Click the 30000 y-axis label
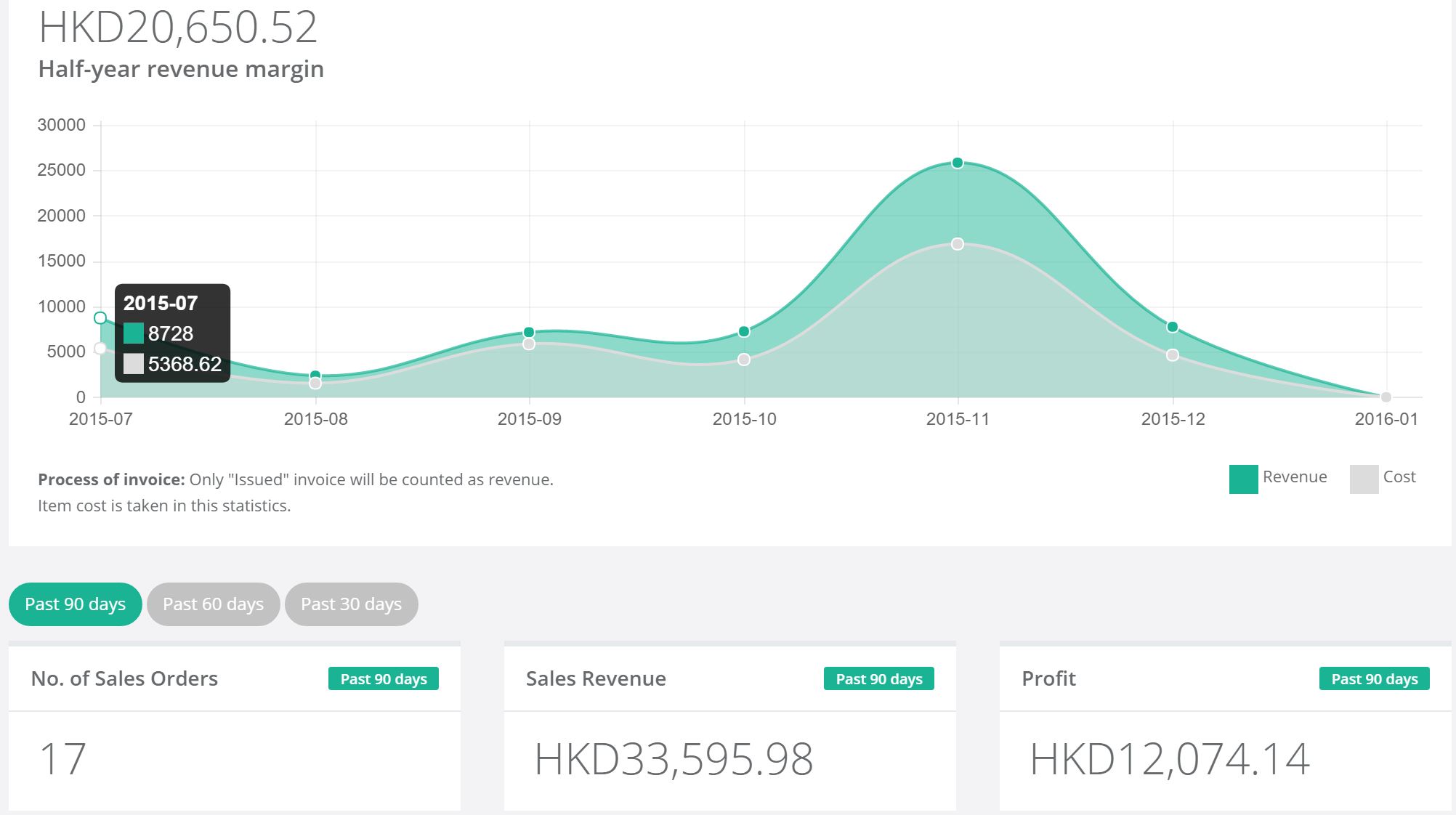Viewport: 1456px width, 815px height. (x=62, y=125)
